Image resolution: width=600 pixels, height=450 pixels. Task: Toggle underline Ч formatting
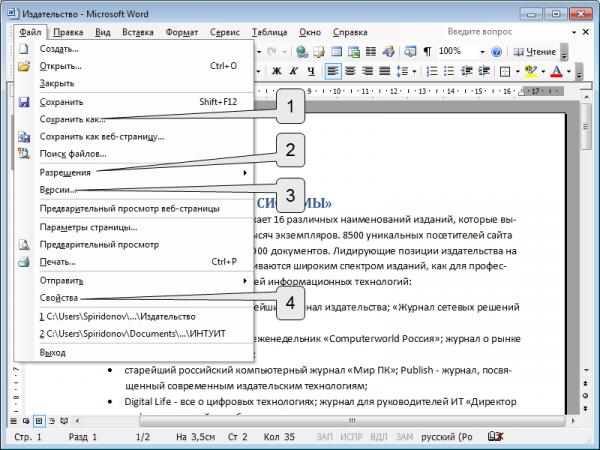[311, 71]
